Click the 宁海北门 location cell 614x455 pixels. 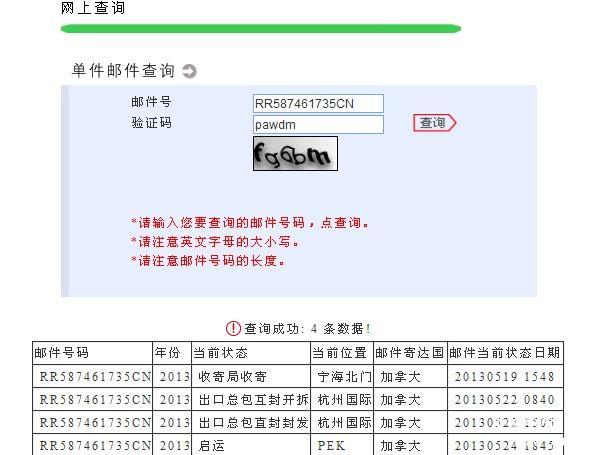[341, 377]
